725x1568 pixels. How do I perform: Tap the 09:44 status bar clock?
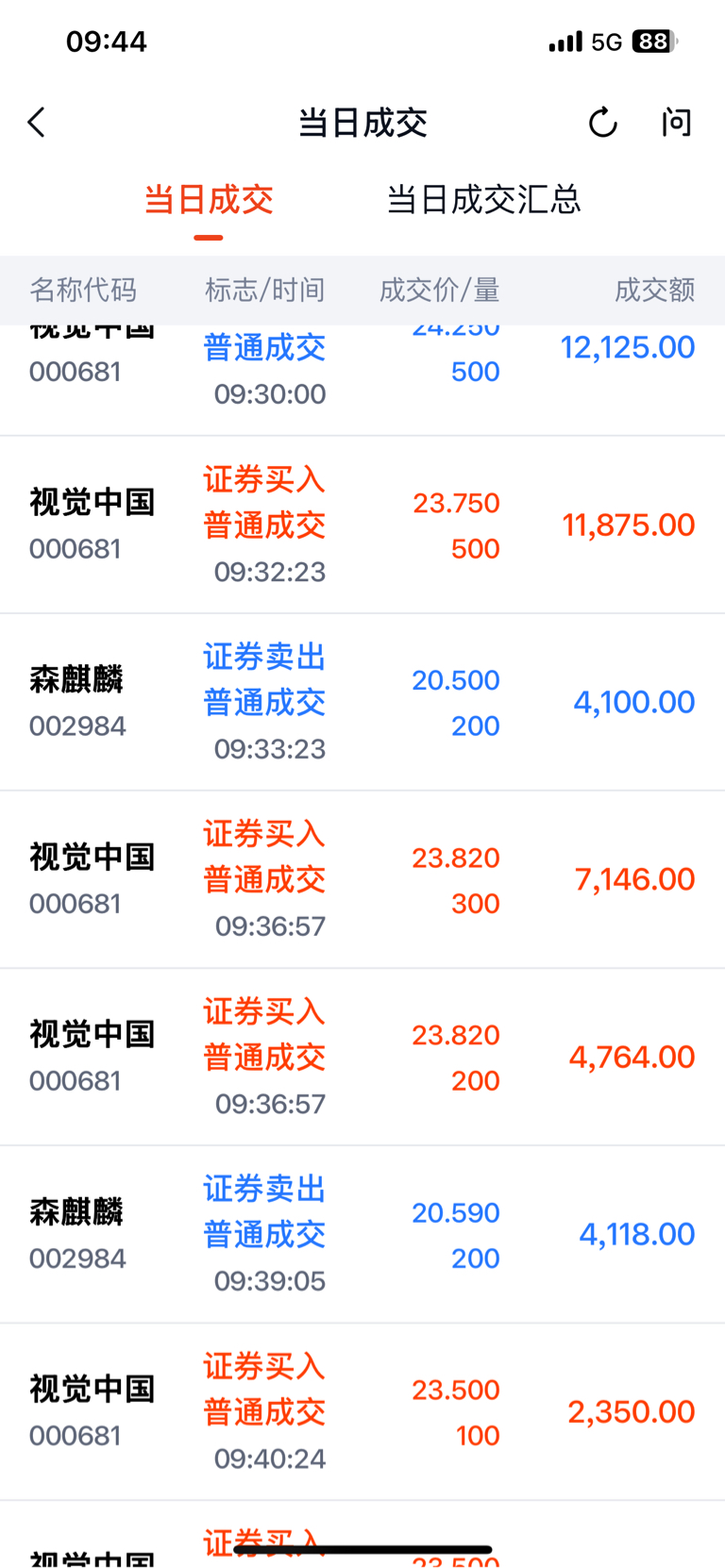[x=107, y=42]
